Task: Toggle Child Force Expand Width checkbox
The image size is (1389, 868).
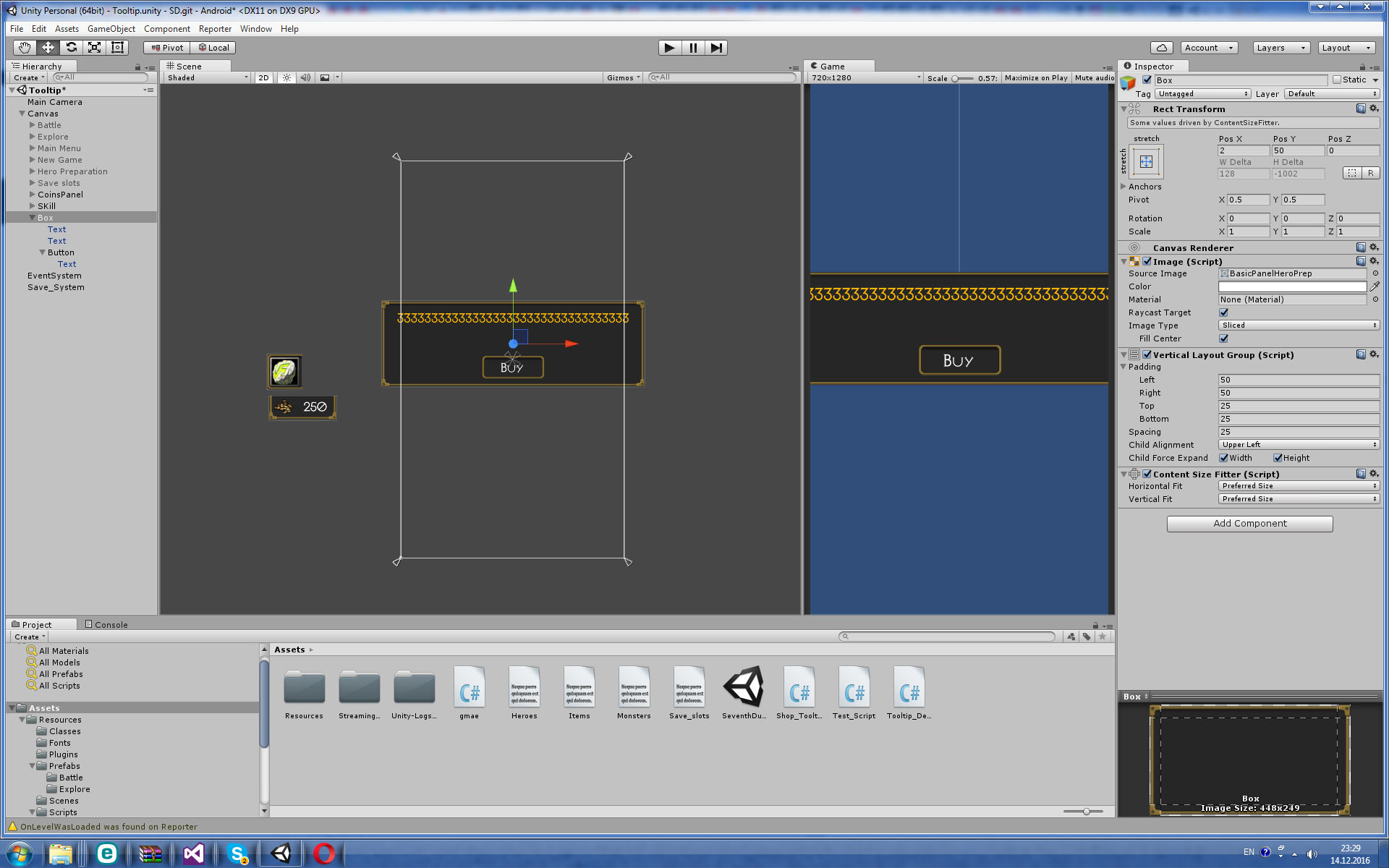Action: point(1224,458)
